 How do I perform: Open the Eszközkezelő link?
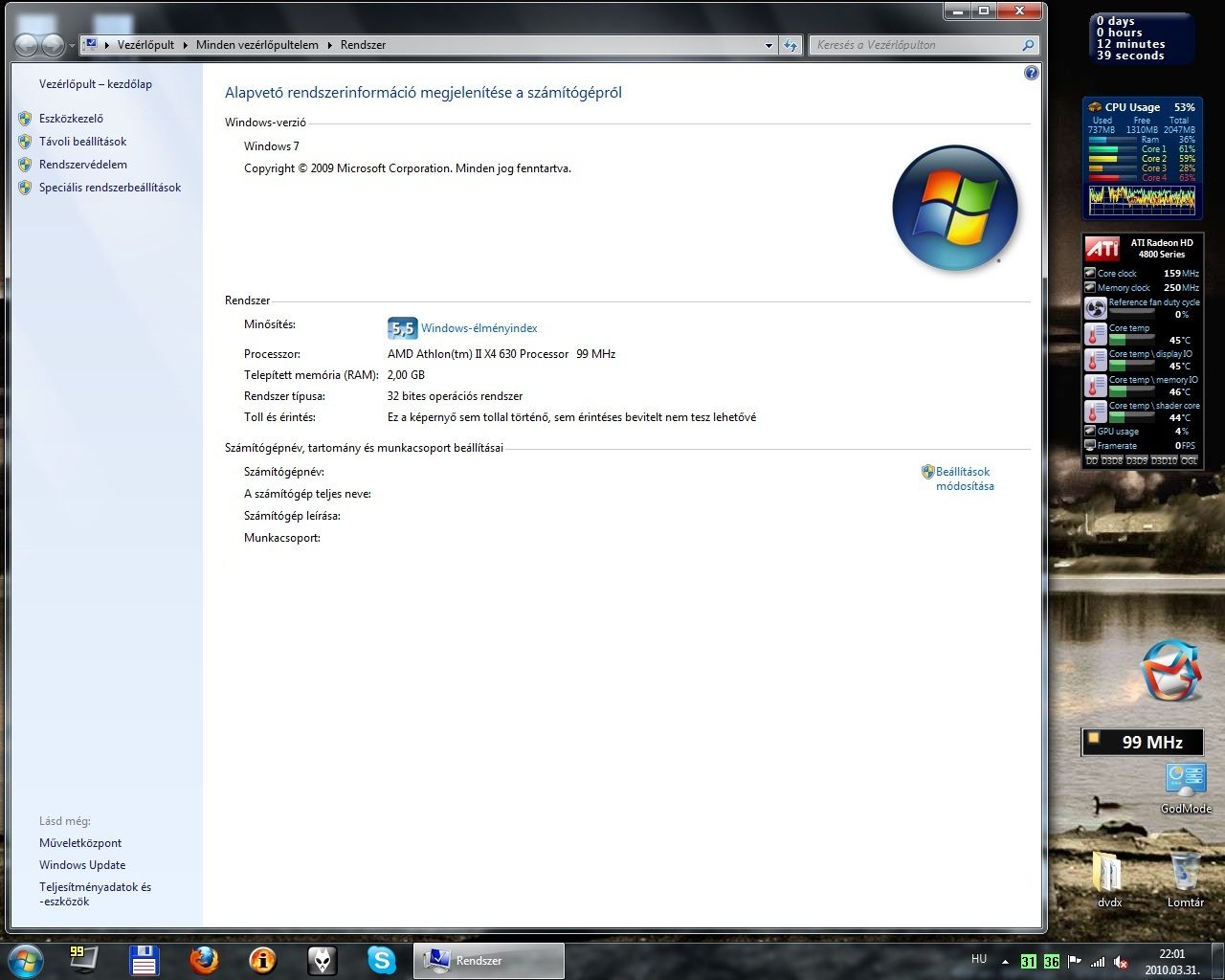coord(71,119)
